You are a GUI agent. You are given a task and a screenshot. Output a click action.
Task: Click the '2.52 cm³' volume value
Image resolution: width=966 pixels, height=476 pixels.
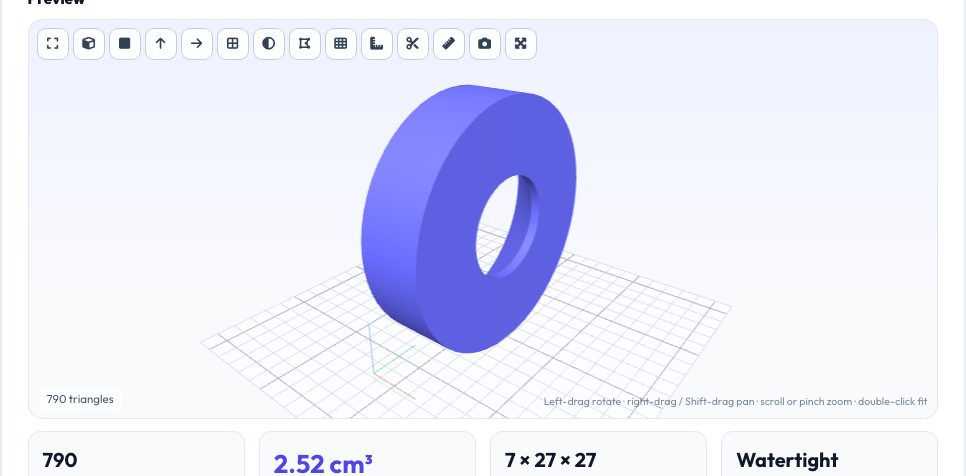323,464
